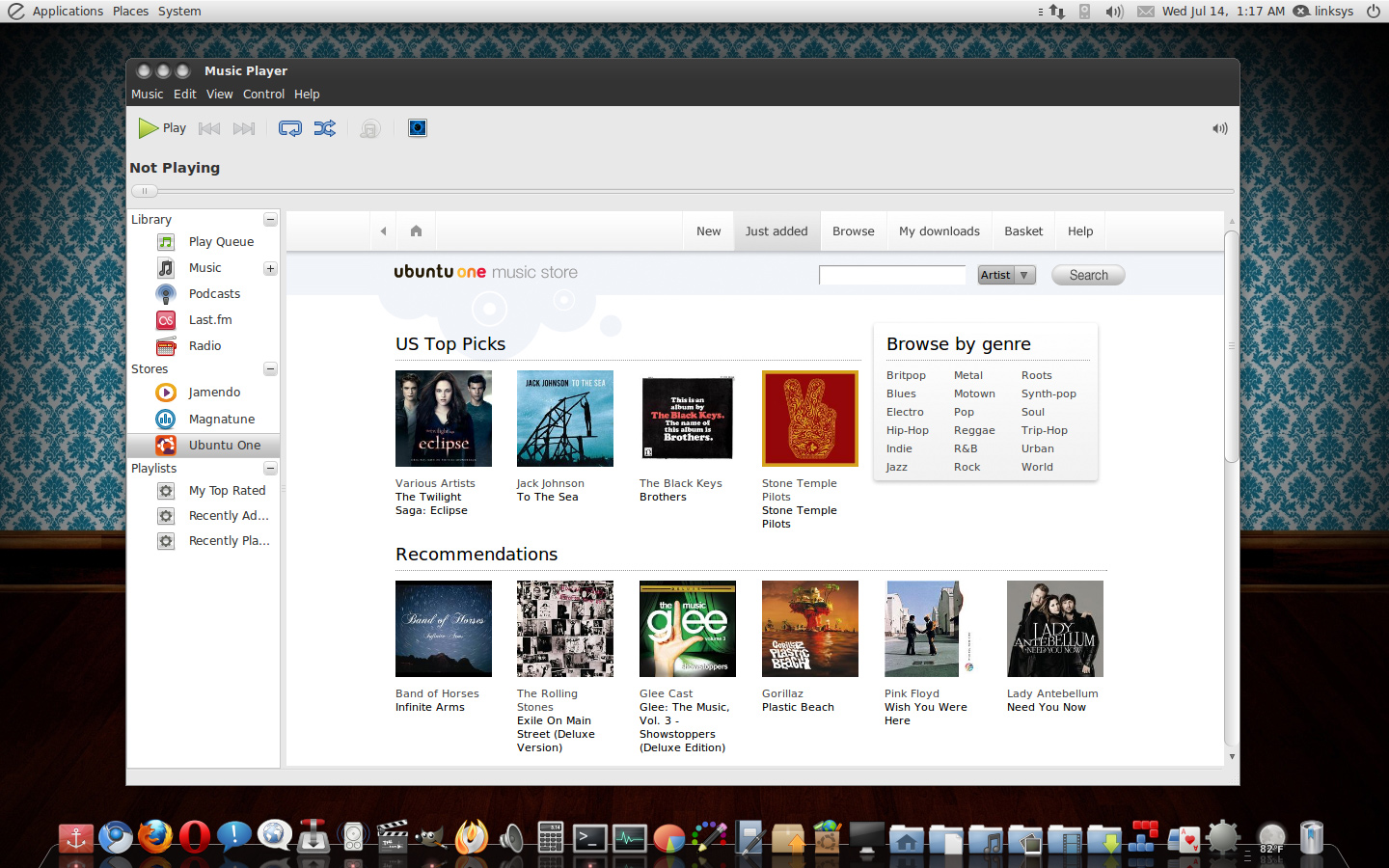Collapse the Stores section
1389x868 pixels.
270,369
